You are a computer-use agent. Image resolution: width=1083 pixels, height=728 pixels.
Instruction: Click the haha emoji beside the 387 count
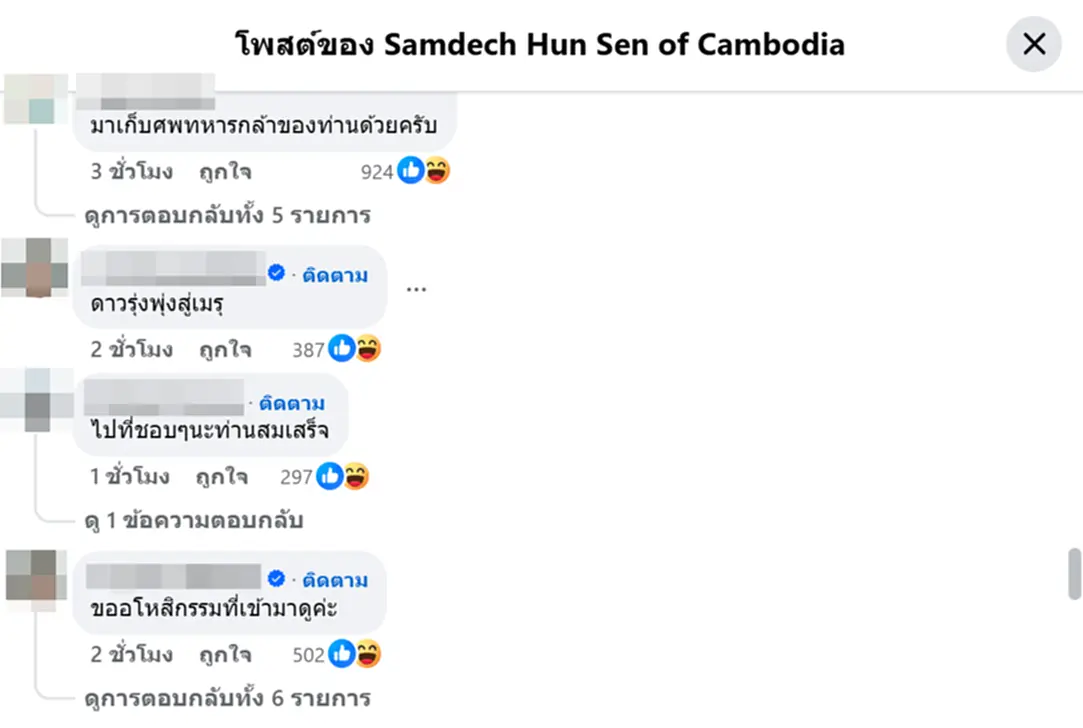tap(368, 348)
